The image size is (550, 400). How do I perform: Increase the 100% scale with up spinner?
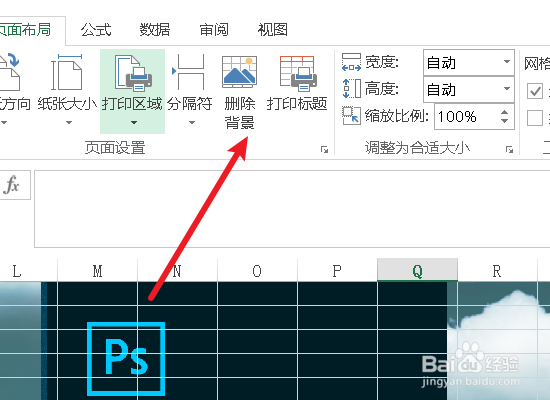pos(504,112)
